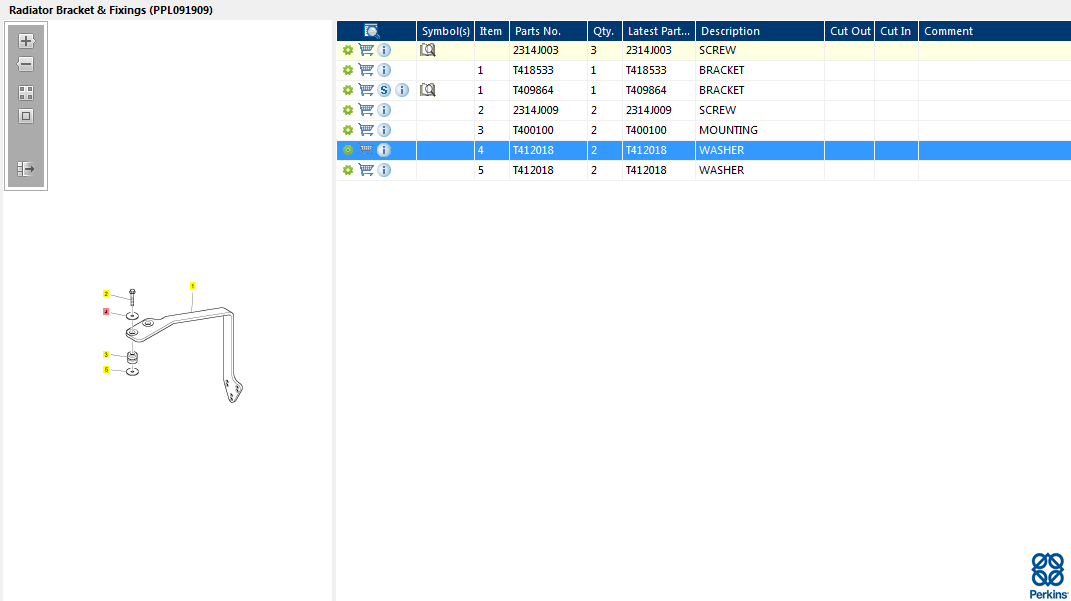Select parts number 2314J009 cell
Image resolution: width=1071 pixels, height=601 pixels.
tap(548, 110)
